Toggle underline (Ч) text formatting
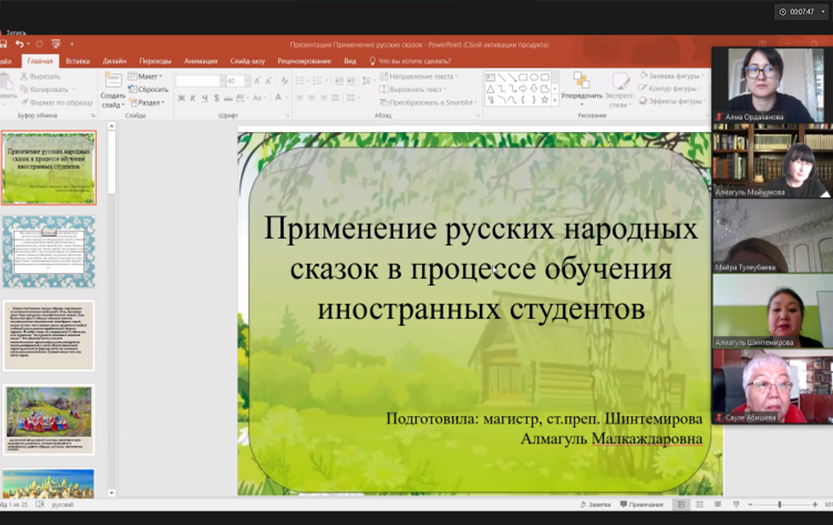This screenshot has width=833, height=525. point(205,98)
